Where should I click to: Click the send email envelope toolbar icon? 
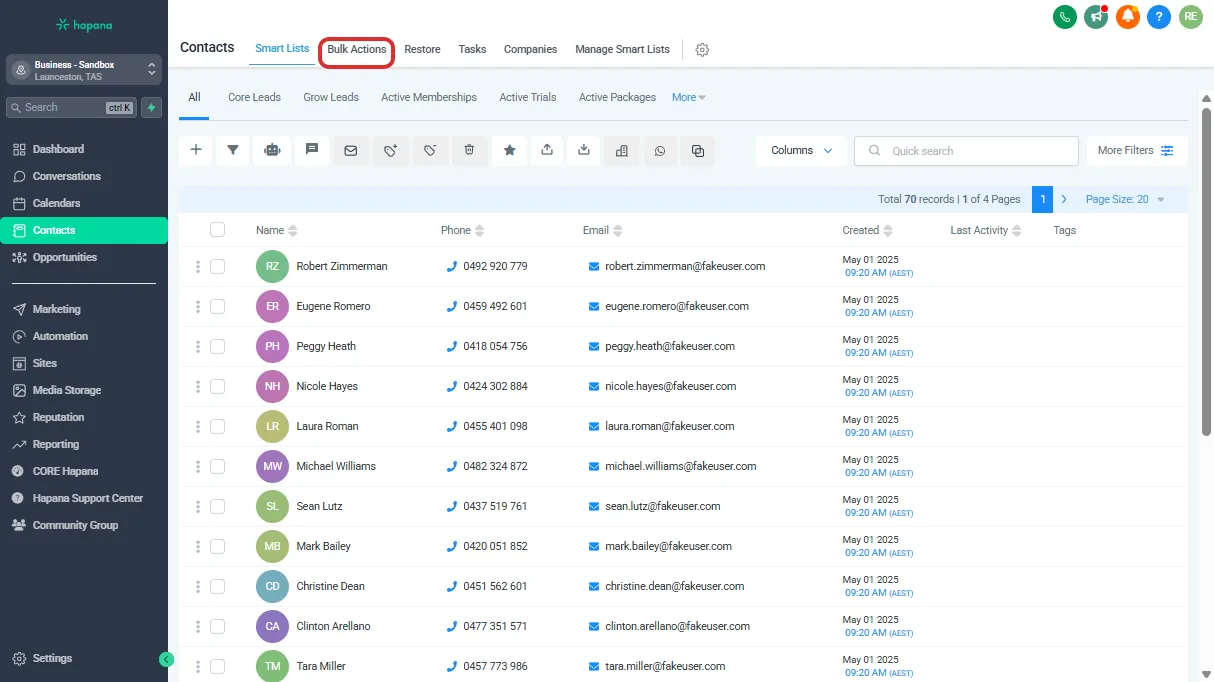(350, 151)
